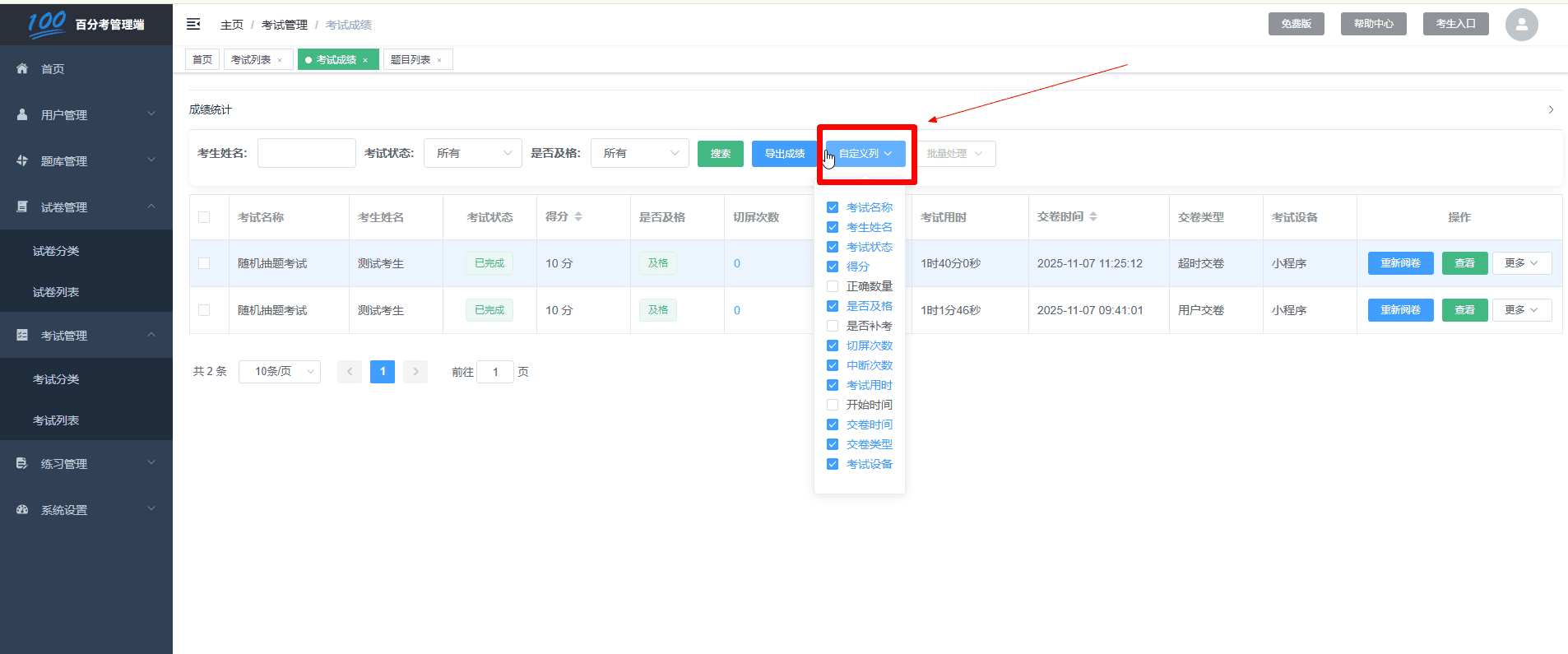This screenshot has height=654, width=1568.
Task: Open the 考试状态 filter dropdown
Action: (x=472, y=154)
